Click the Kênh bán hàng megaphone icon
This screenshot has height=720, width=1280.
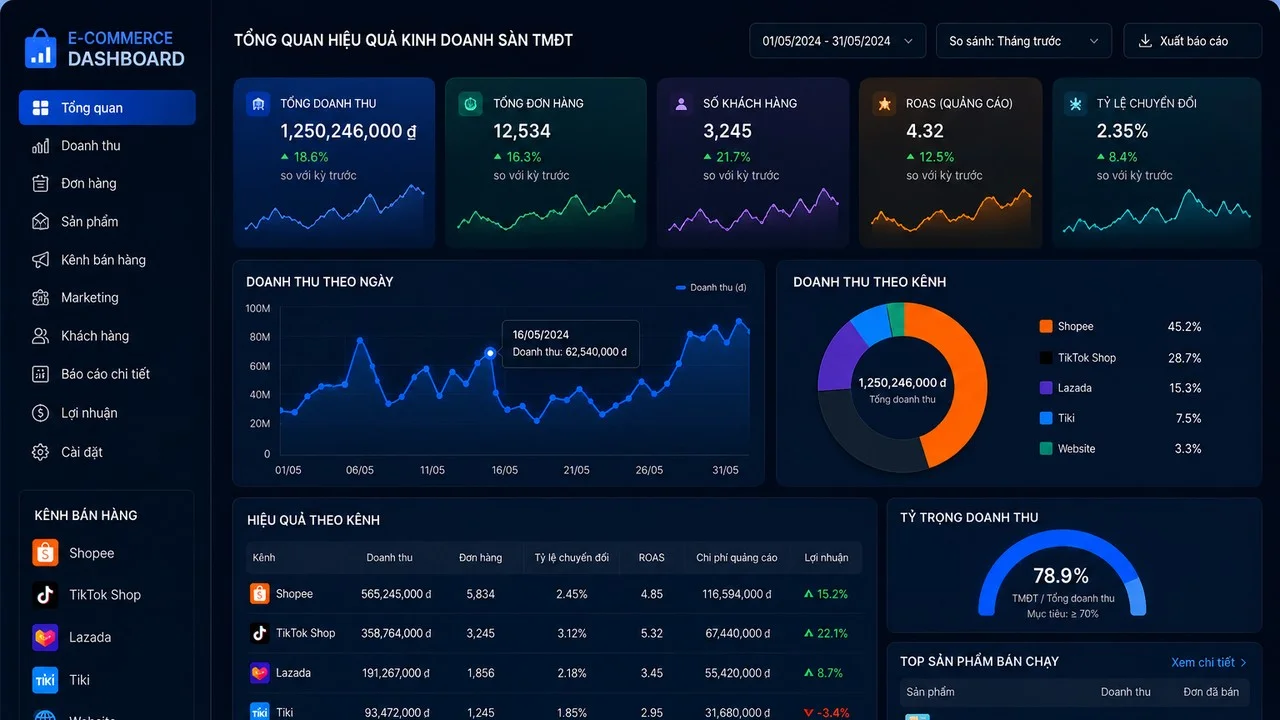point(41,260)
